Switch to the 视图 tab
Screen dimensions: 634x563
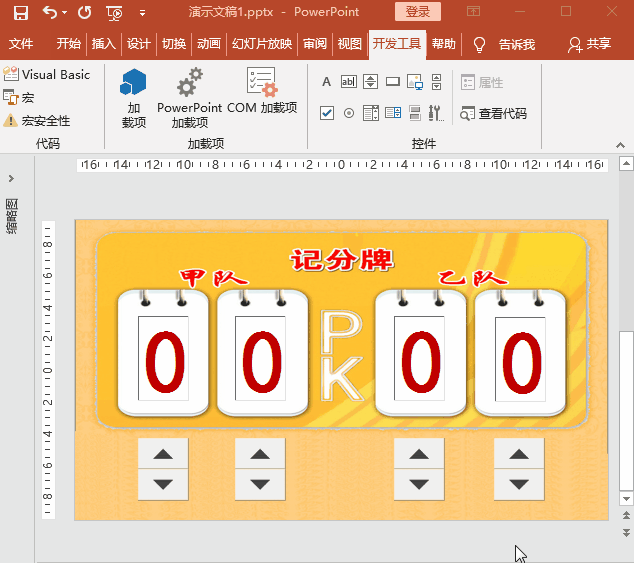click(349, 43)
